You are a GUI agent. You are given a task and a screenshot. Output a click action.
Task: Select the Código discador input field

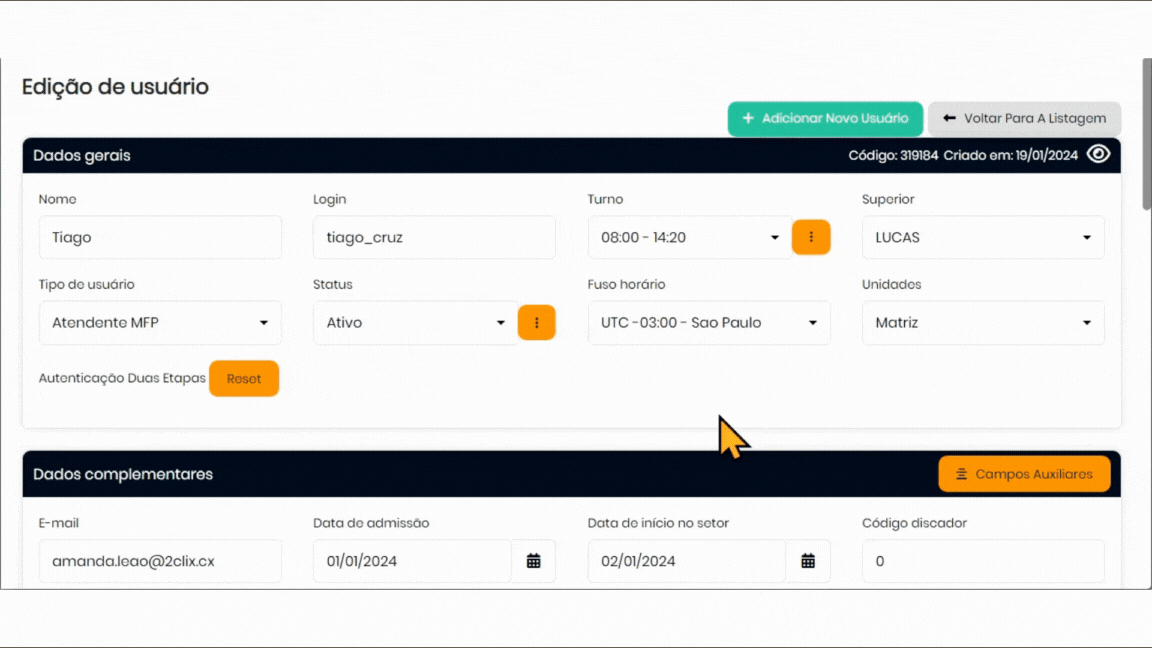pos(982,561)
